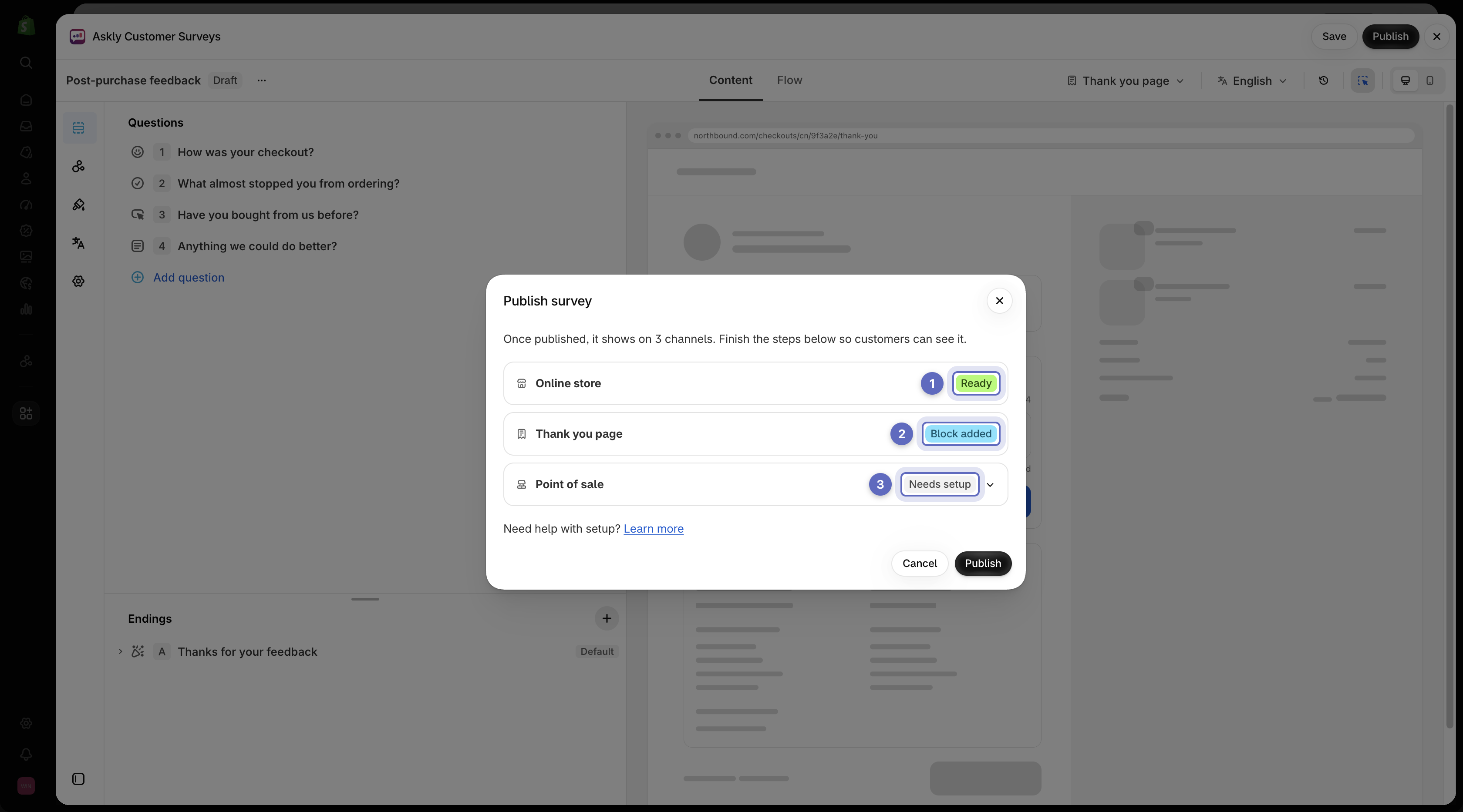This screenshot has width=1463, height=812.
Task: Open the translations icon in editor sidebar
Action: click(79, 243)
